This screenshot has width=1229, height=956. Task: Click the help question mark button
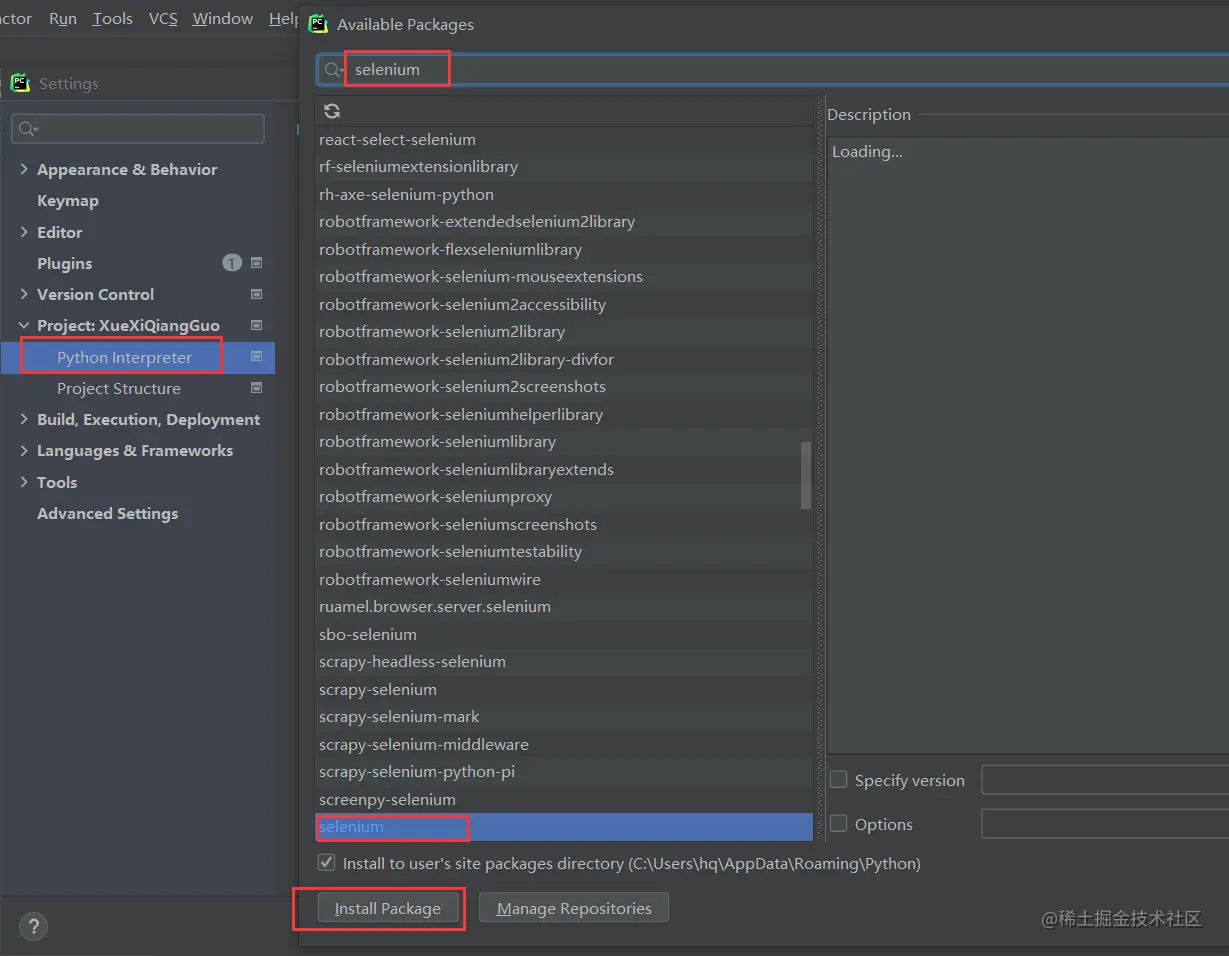pos(33,926)
